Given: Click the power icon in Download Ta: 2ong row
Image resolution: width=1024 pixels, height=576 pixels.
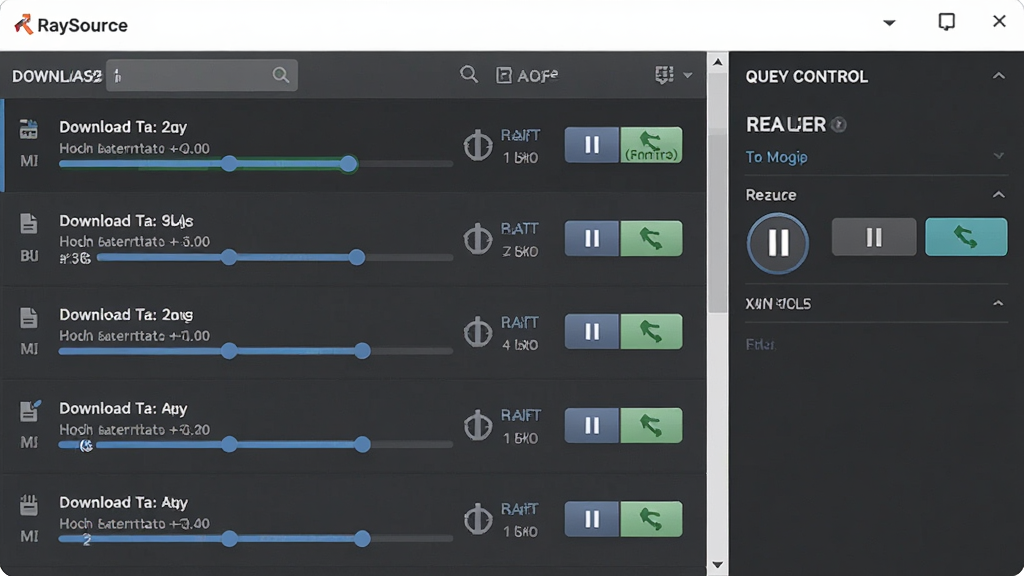Looking at the screenshot, I should click(478, 332).
